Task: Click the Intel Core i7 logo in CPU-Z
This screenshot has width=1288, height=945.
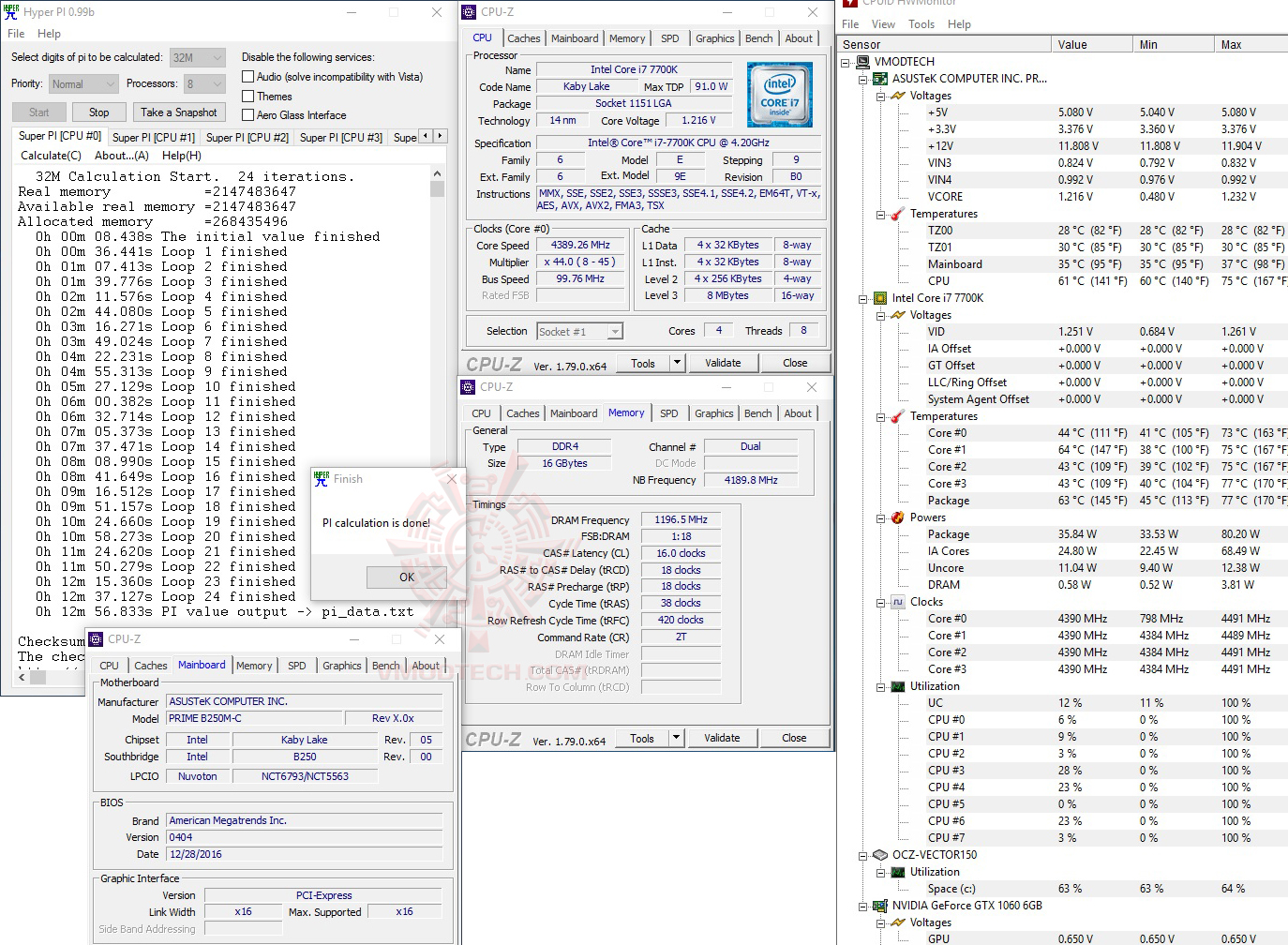Action: (780, 95)
